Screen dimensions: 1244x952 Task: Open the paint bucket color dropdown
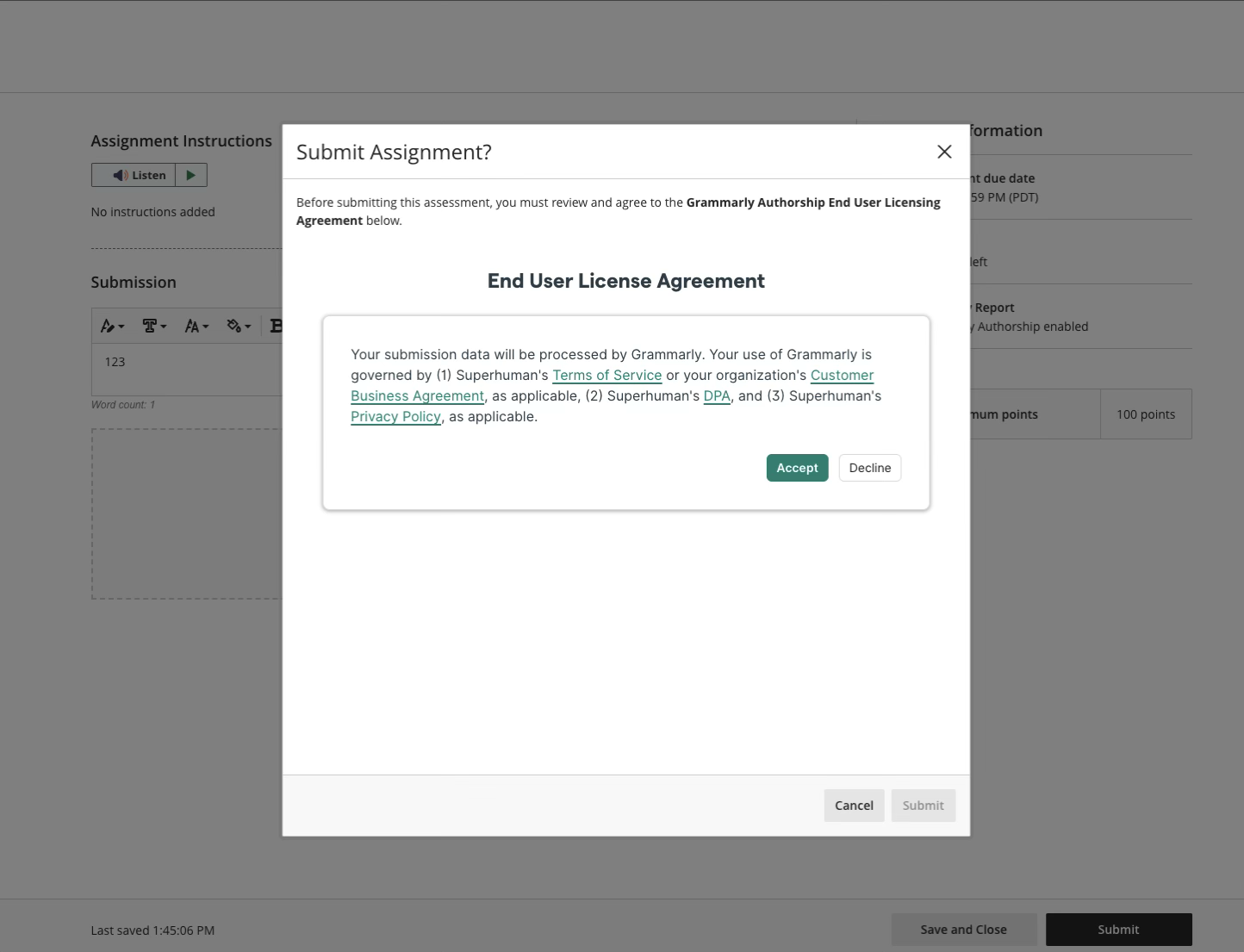coord(239,326)
